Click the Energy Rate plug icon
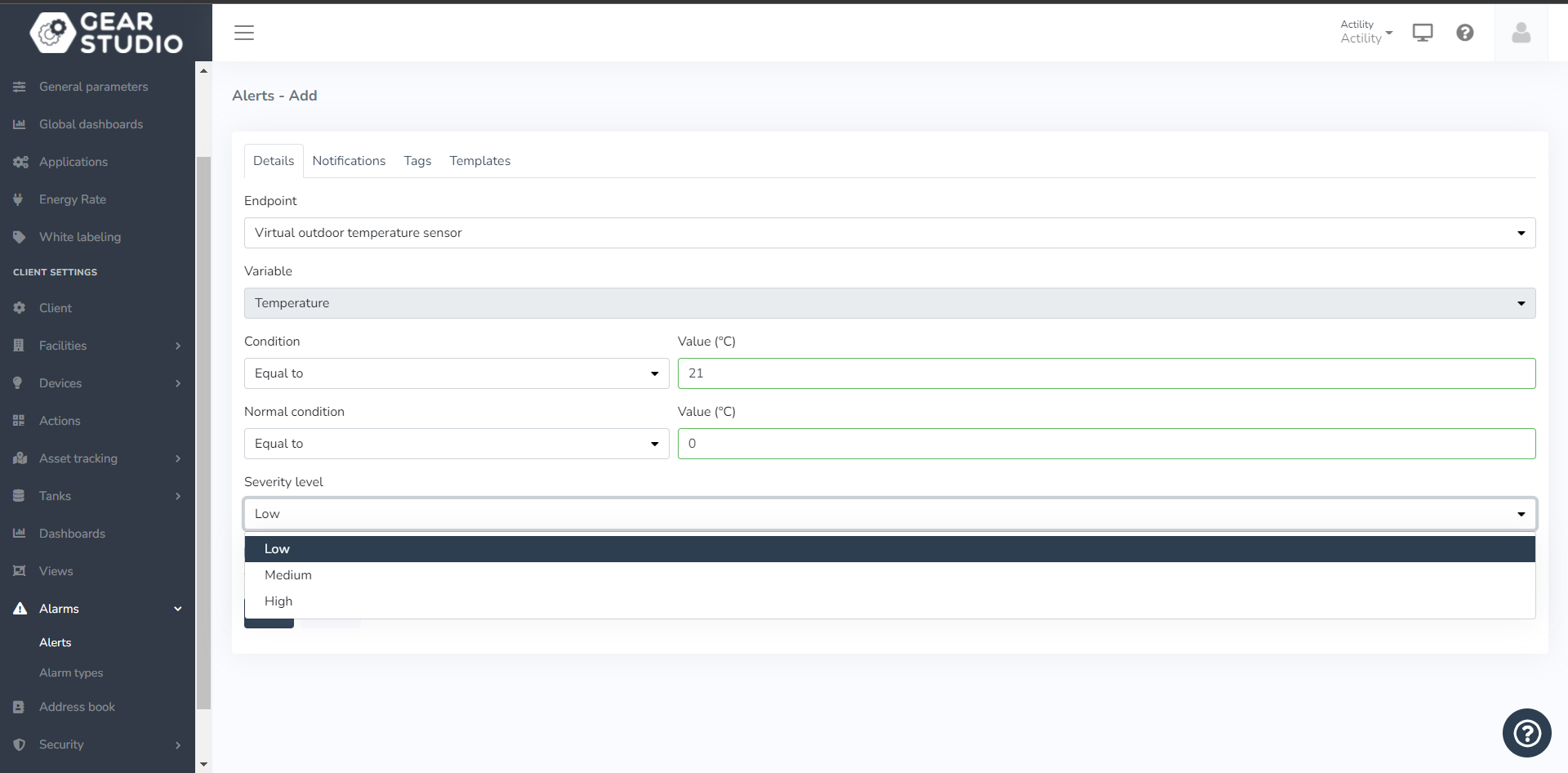The width and height of the screenshot is (1568, 773). [19, 199]
